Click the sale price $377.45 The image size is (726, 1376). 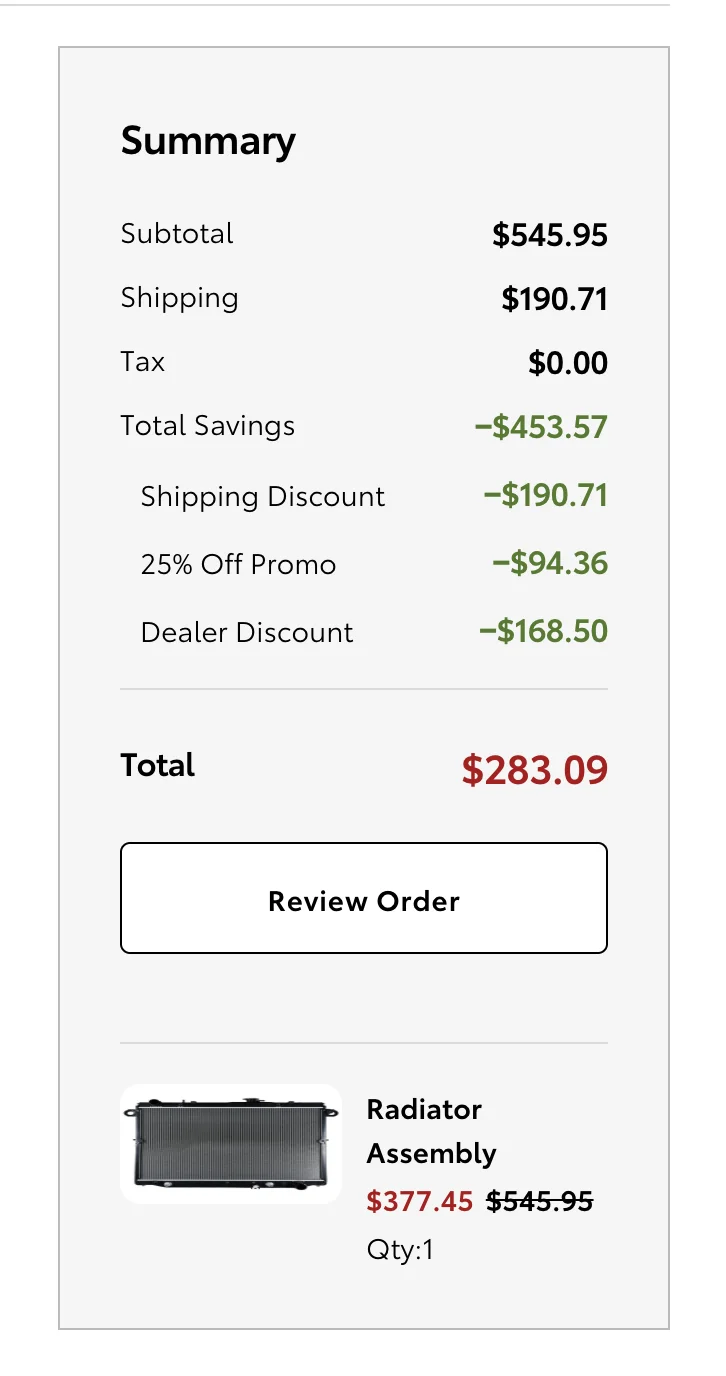(420, 1201)
